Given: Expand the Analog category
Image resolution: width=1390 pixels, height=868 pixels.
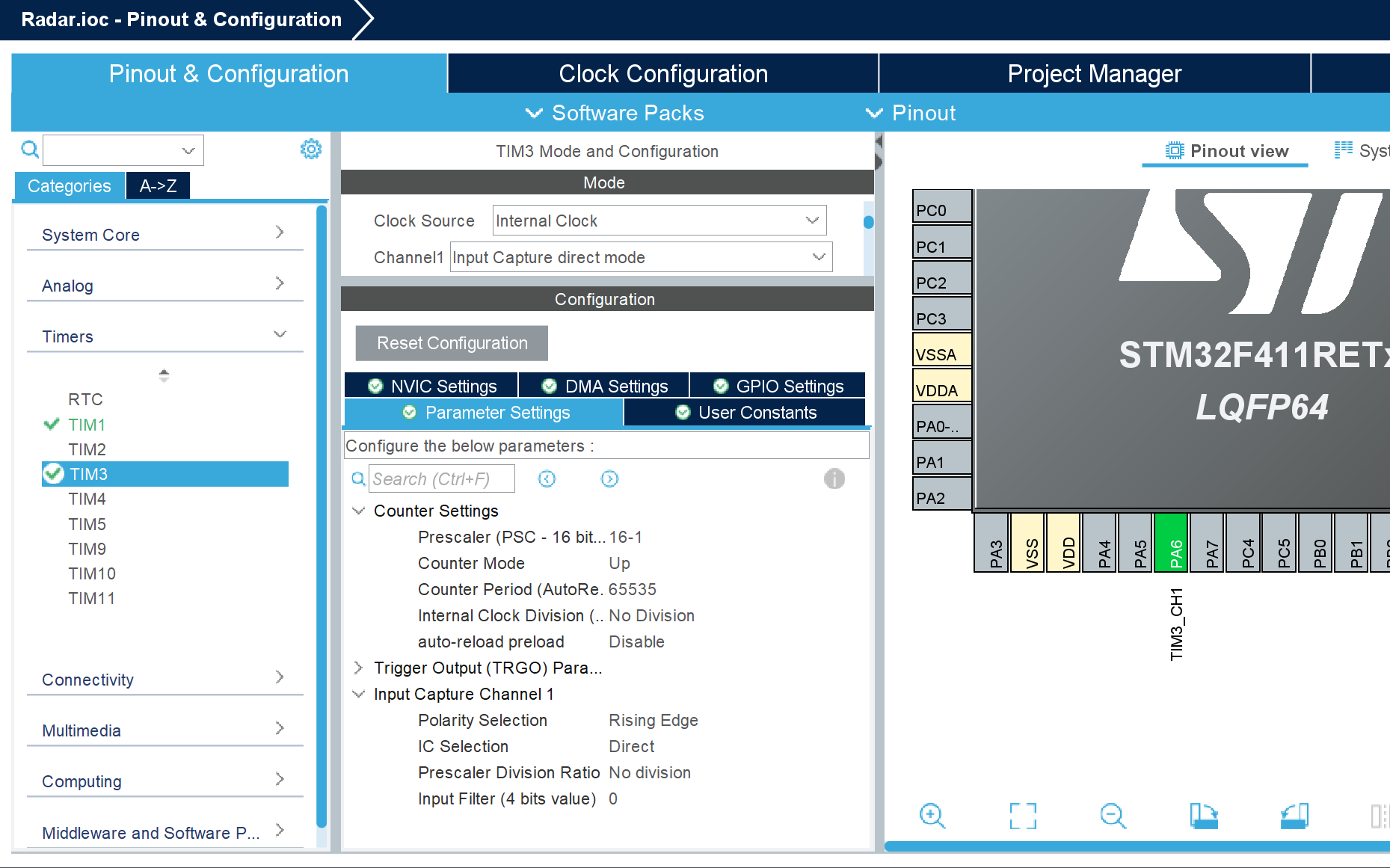Looking at the screenshot, I should coord(164,285).
